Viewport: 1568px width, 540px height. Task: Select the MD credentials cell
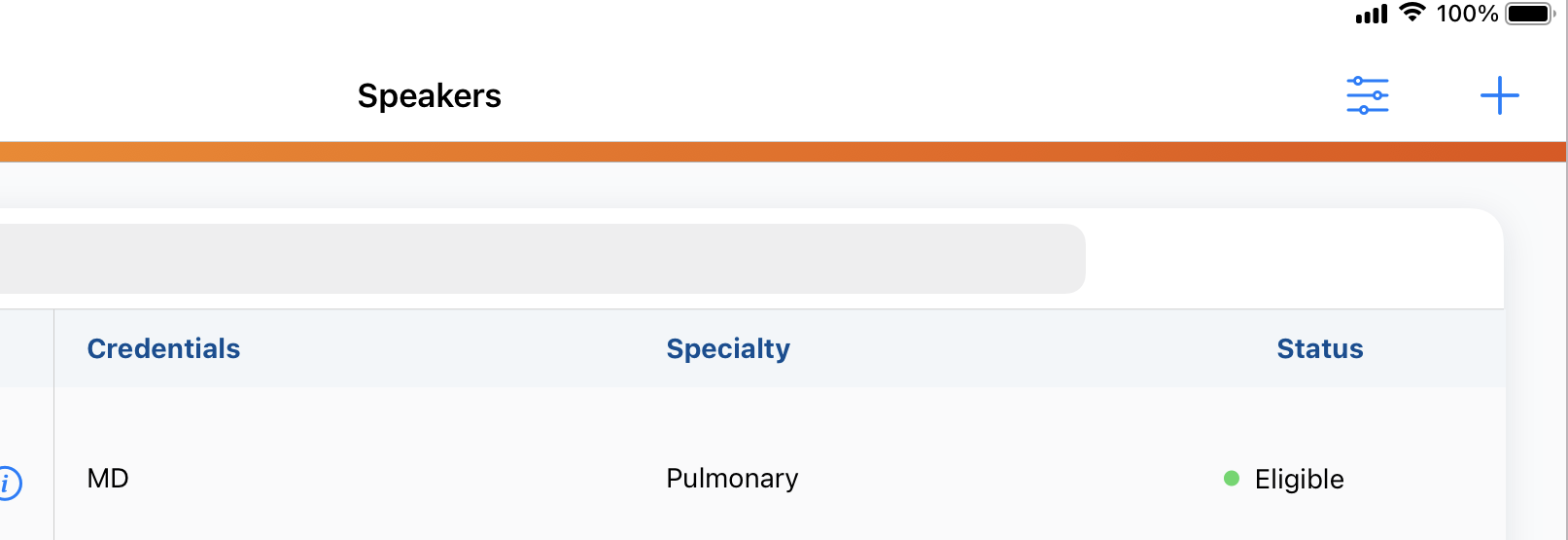pyautogui.click(x=108, y=479)
